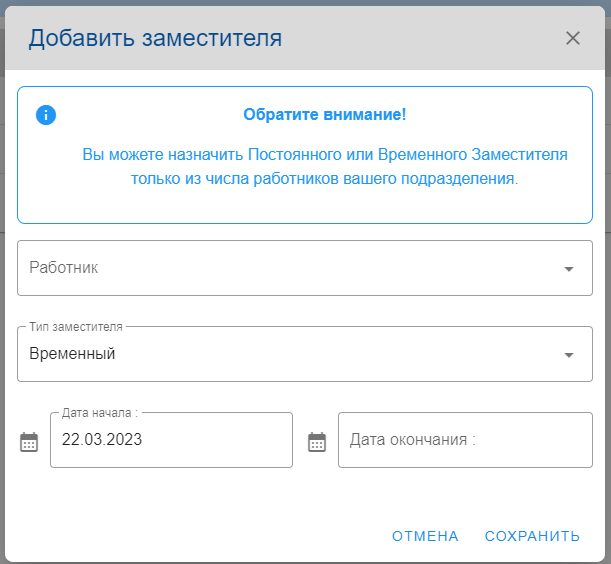611x564 pixels.
Task: Click the notice text about Постоянного или Временного Заместителя
Action: click(x=324, y=155)
